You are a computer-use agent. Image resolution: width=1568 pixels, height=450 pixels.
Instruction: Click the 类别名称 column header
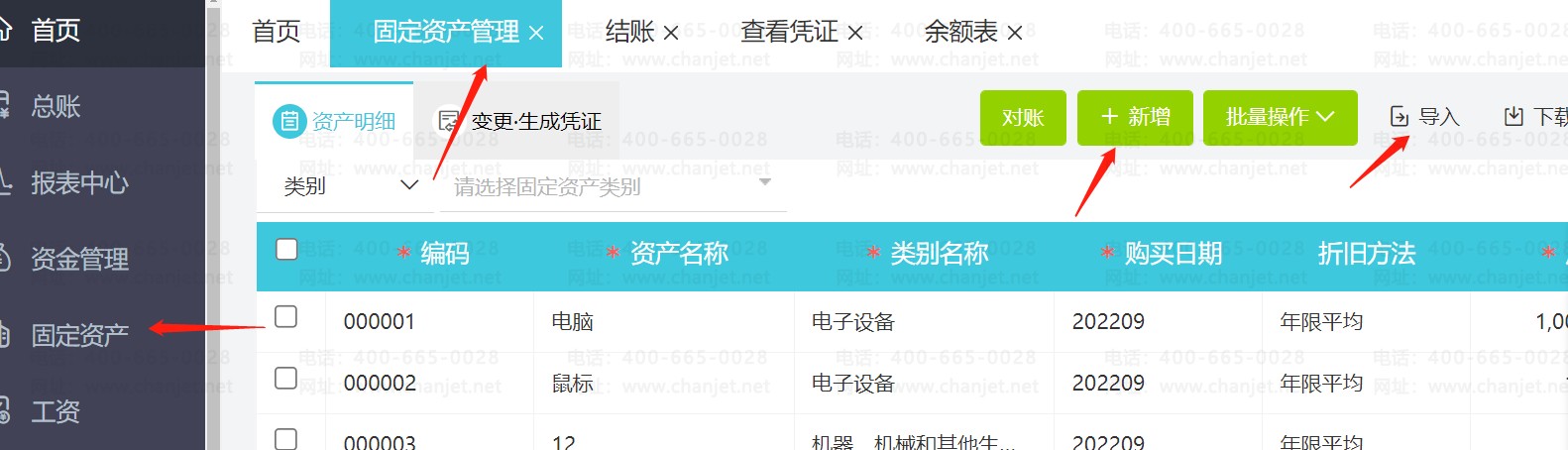[940, 254]
